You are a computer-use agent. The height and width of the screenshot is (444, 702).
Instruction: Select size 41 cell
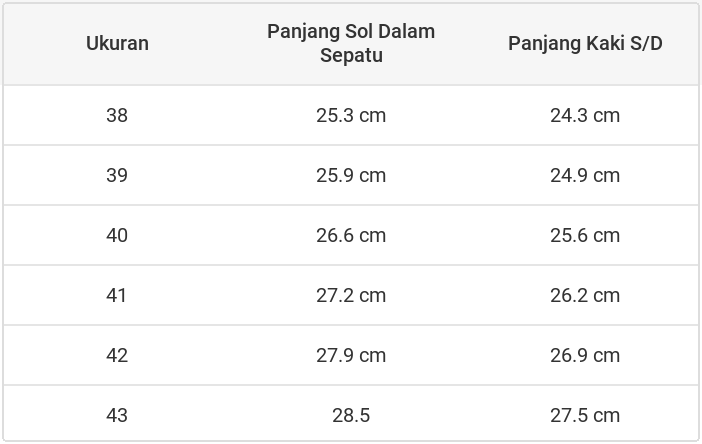coord(117,295)
